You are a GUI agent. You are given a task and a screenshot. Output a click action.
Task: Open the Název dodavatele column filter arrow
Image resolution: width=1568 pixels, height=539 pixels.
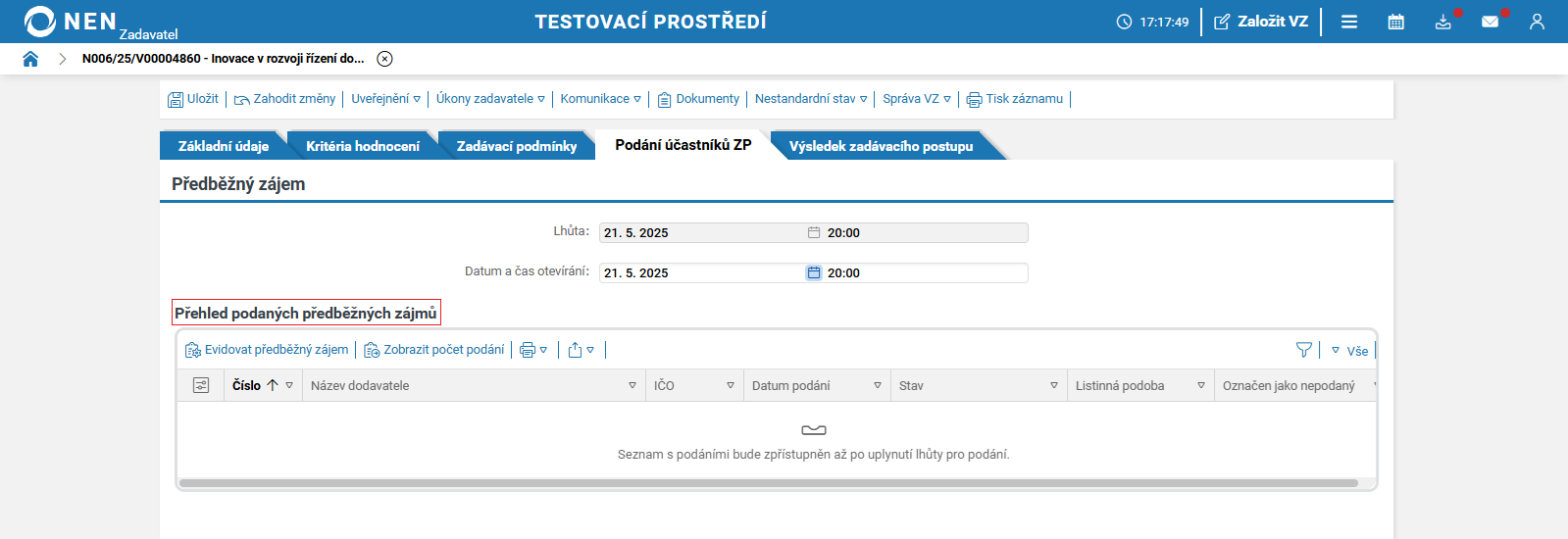[632, 386]
